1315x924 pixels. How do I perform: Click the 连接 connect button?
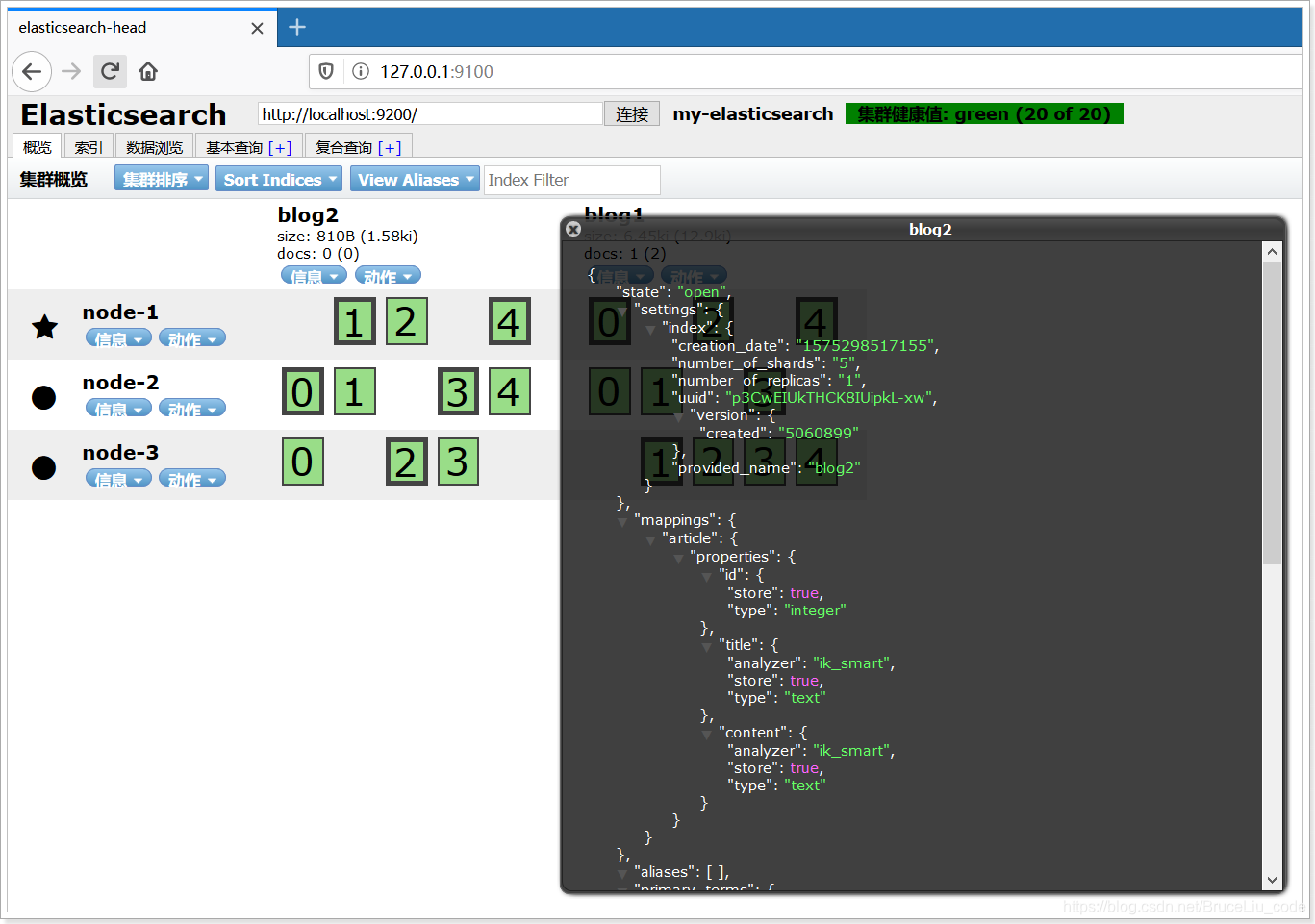pos(632,114)
